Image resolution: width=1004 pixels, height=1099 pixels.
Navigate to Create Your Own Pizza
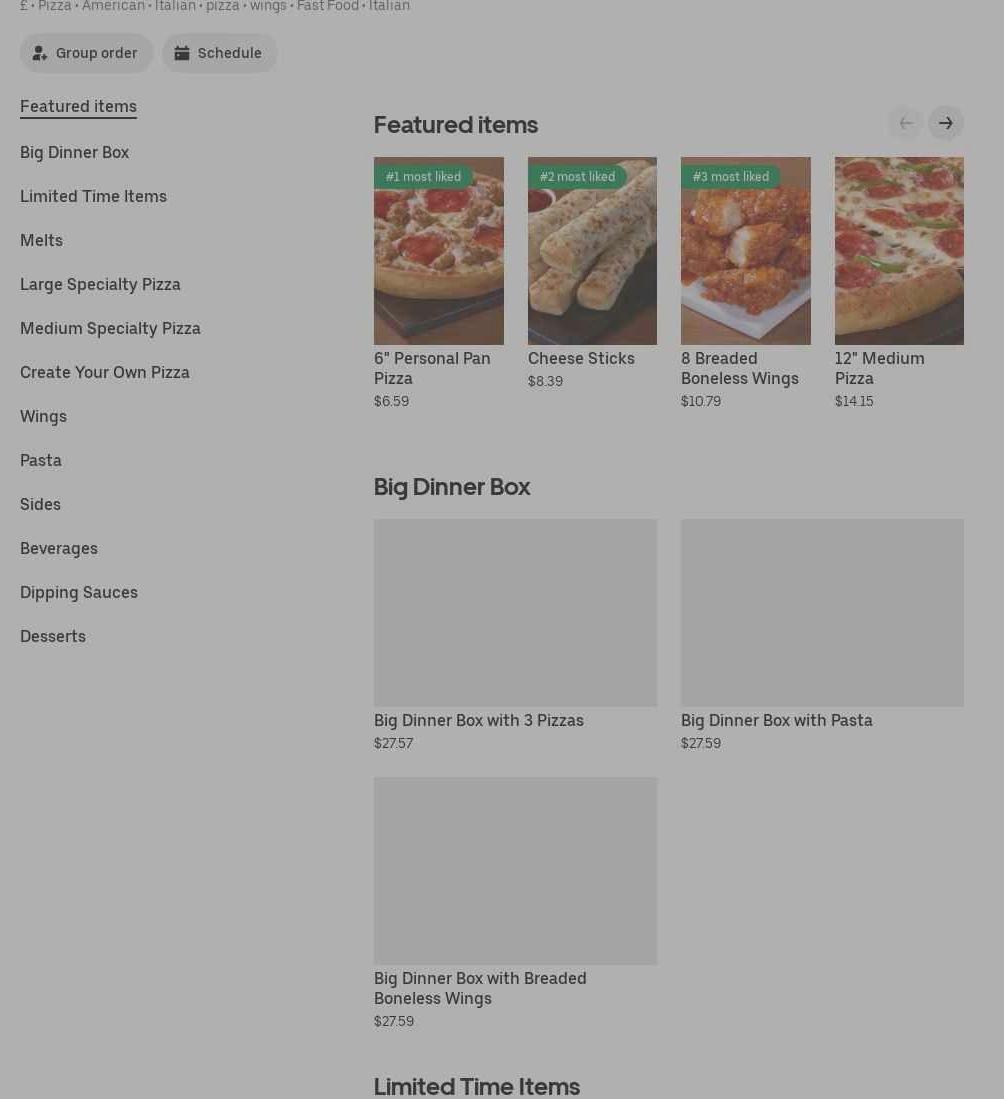104,372
